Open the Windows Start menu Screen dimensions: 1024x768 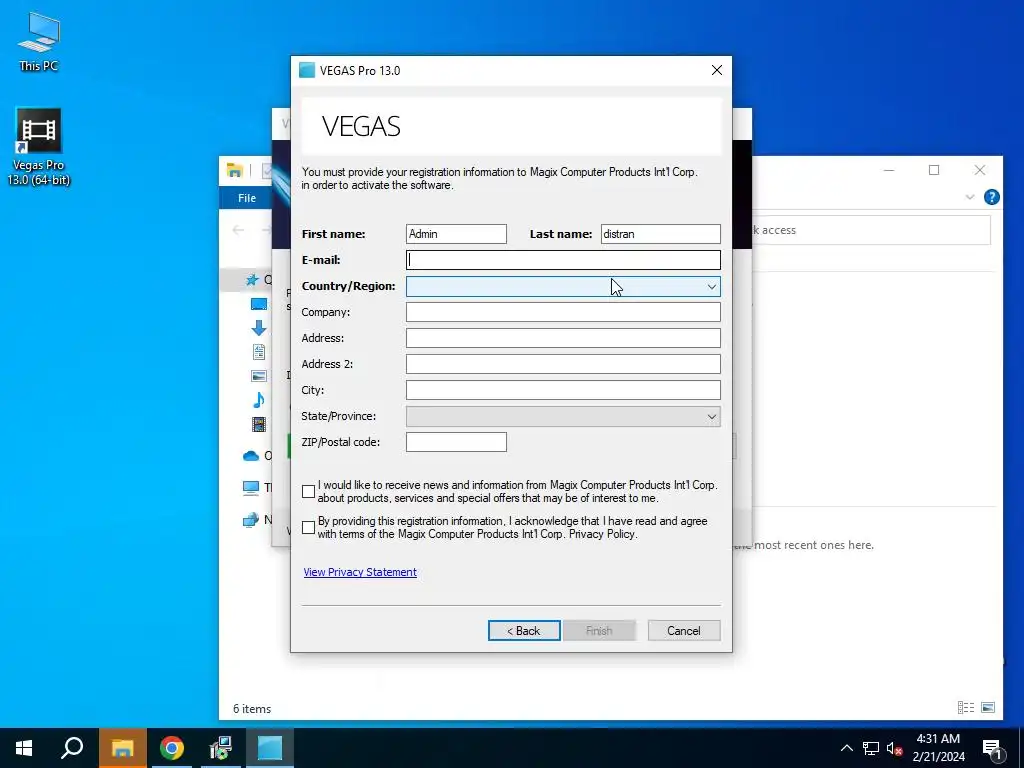pos(24,748)
